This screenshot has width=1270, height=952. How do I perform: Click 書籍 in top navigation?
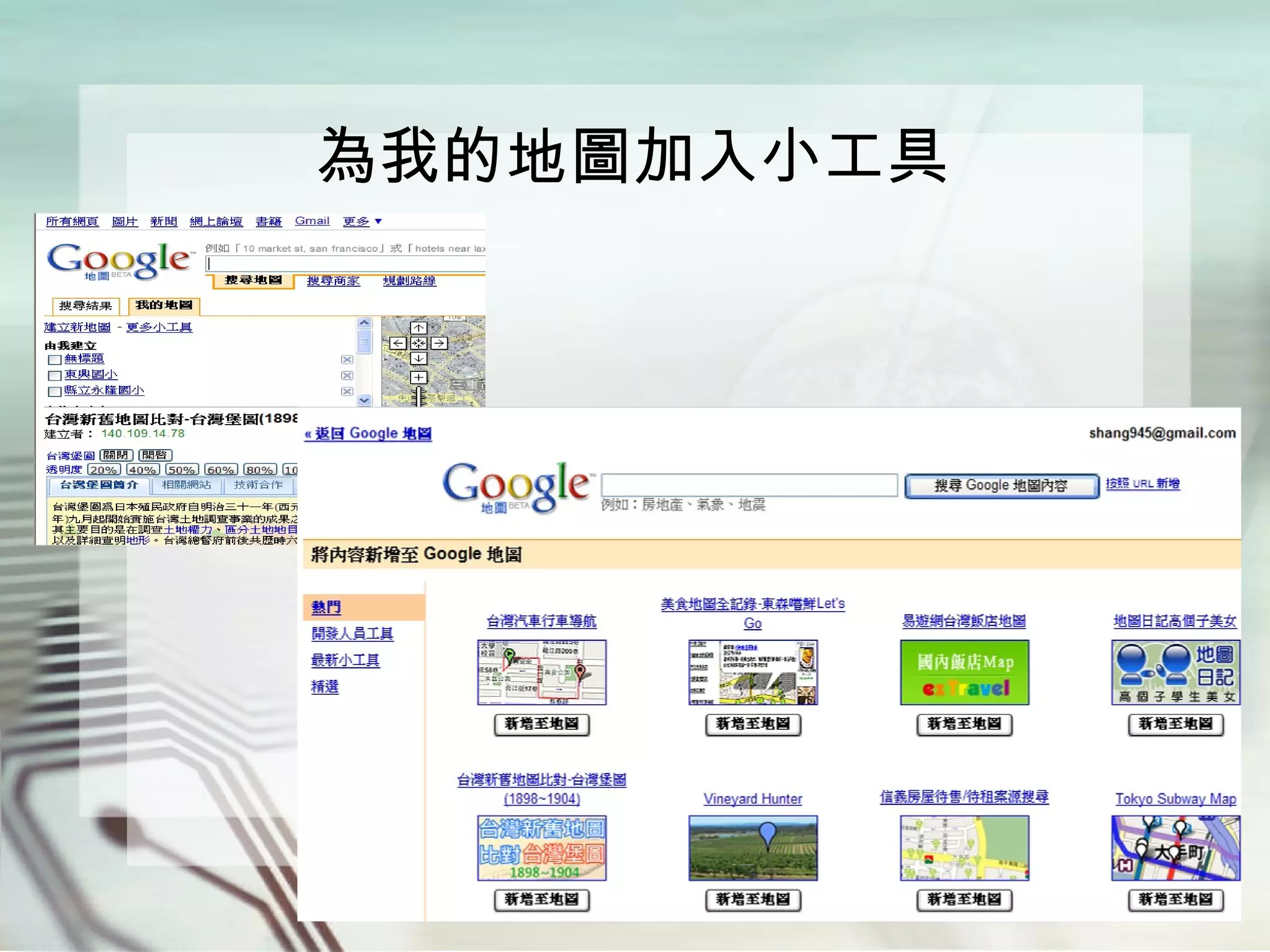click(x=269, y=221)
